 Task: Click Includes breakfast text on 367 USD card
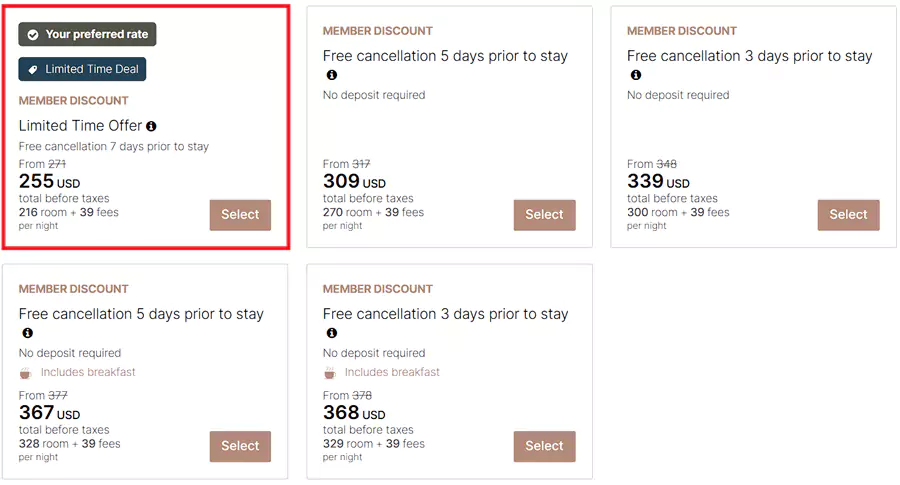(x=88, y=373)
